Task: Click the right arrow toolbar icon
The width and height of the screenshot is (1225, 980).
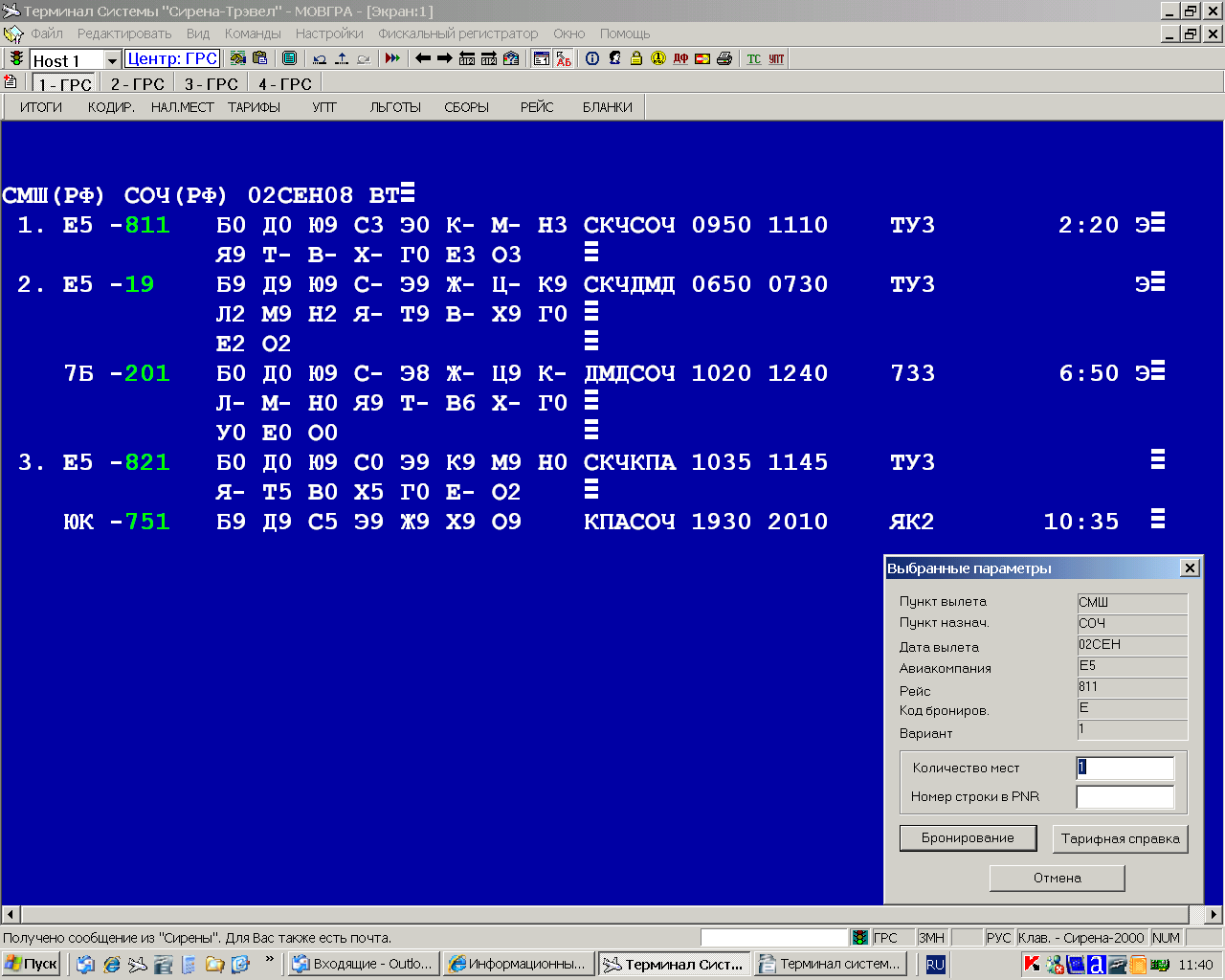Action: tap(445, 58)
